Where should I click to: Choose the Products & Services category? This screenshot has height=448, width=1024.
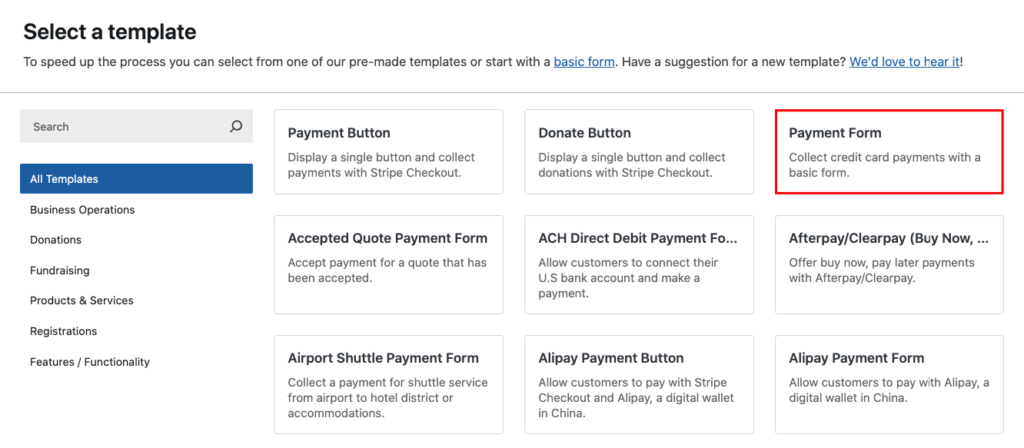[81, 300]
